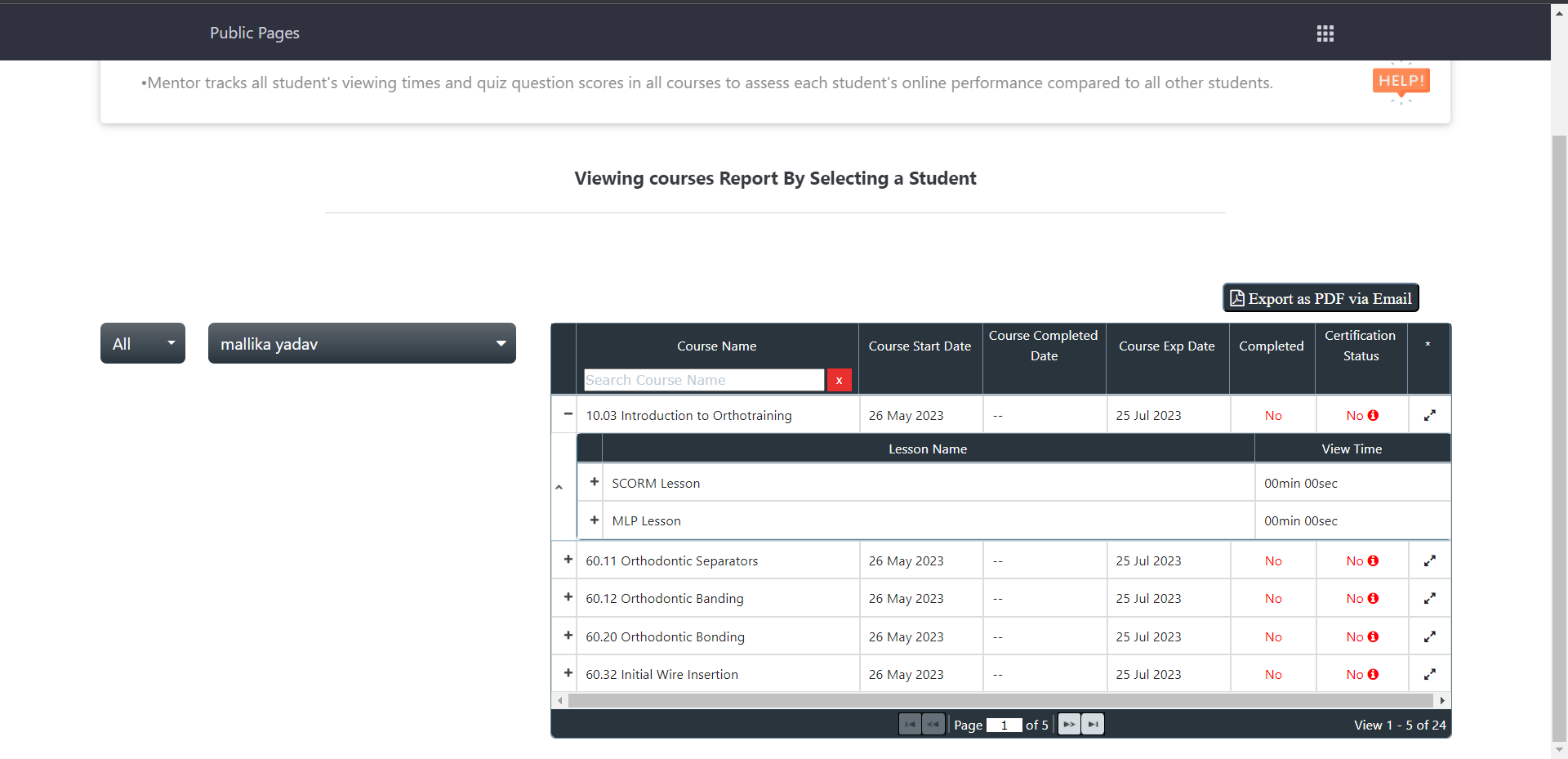Jump to the last page of results
Viewport: 1568px width, 759px height.
[1093, 725]
